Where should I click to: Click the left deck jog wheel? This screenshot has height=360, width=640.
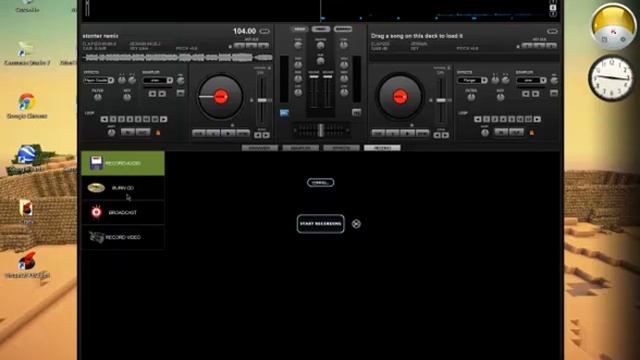coord(220,97)
